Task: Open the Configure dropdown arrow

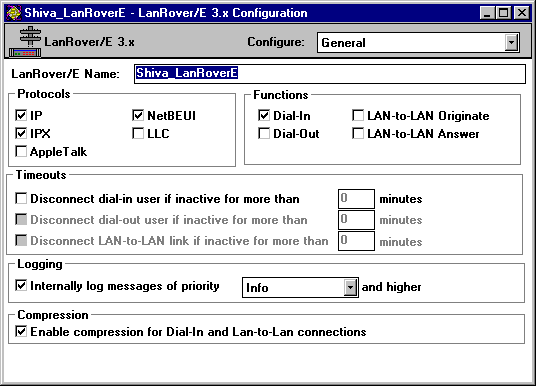Action: (511, 43)
